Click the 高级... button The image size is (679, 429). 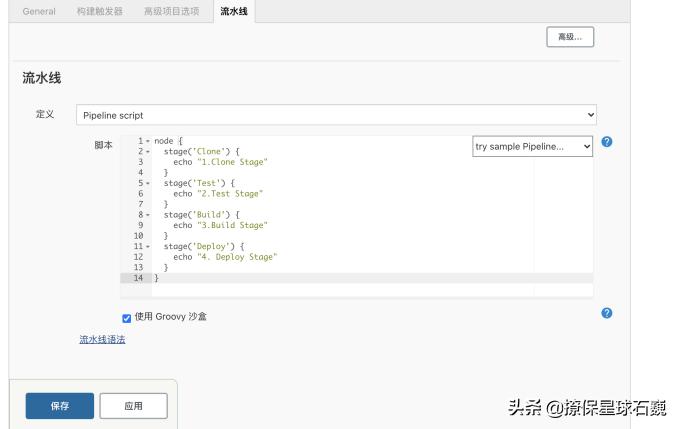click(x=570, y=37)
